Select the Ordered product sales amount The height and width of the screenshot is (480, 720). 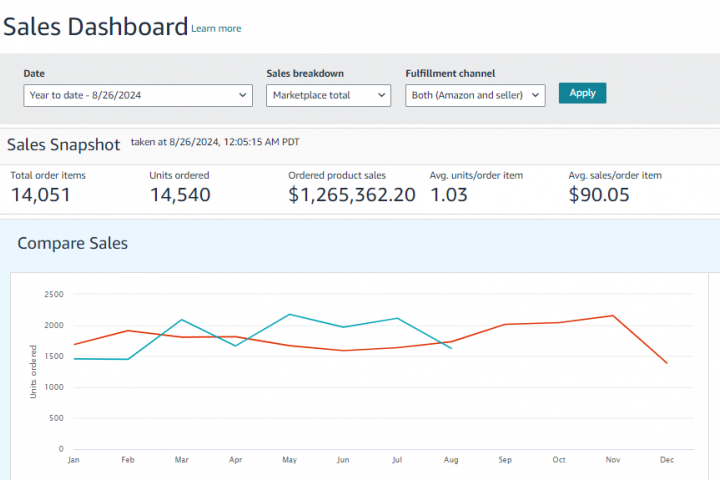pyautogui.click(x=352, y=195)
